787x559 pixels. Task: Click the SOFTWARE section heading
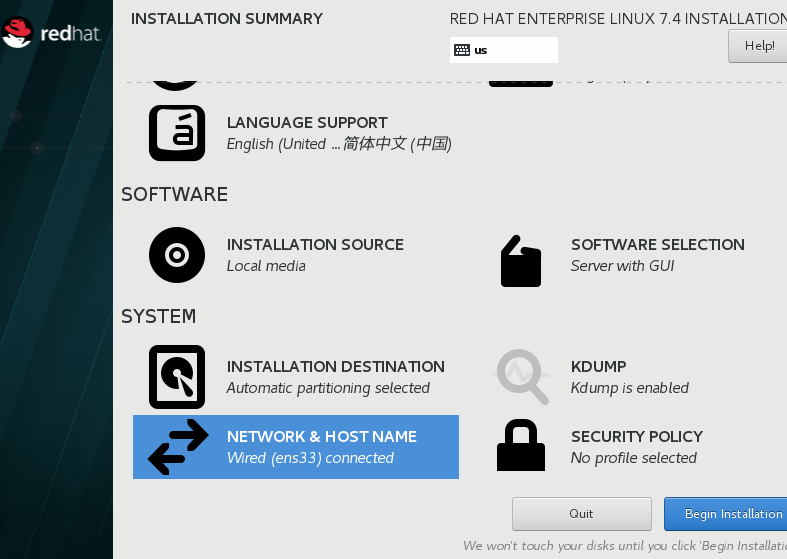coord(175,194)
